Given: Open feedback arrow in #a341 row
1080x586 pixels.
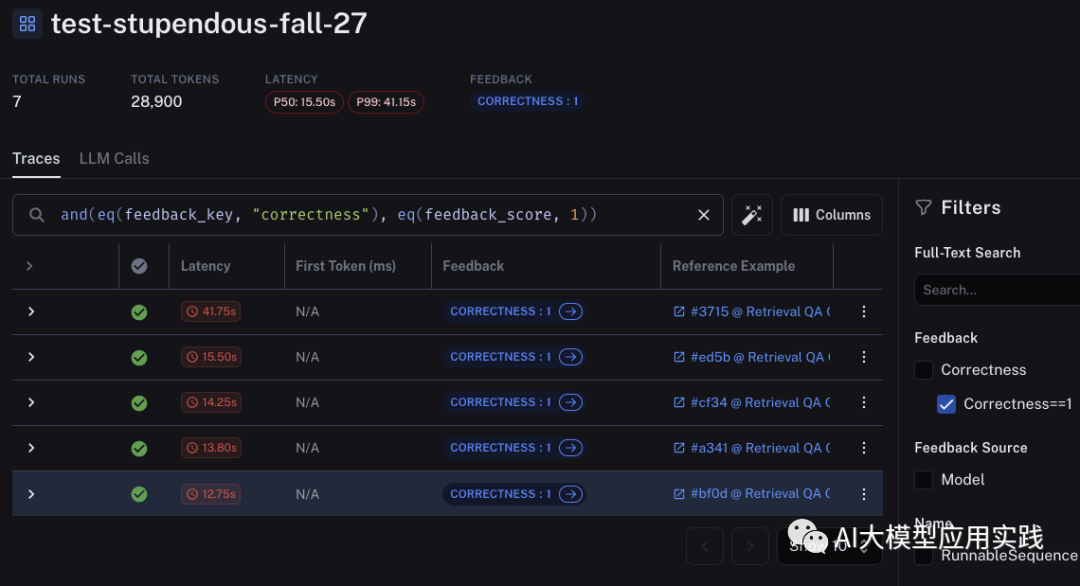Looking at the screenshot, I should pyautogui.click(x=570, y=448).
